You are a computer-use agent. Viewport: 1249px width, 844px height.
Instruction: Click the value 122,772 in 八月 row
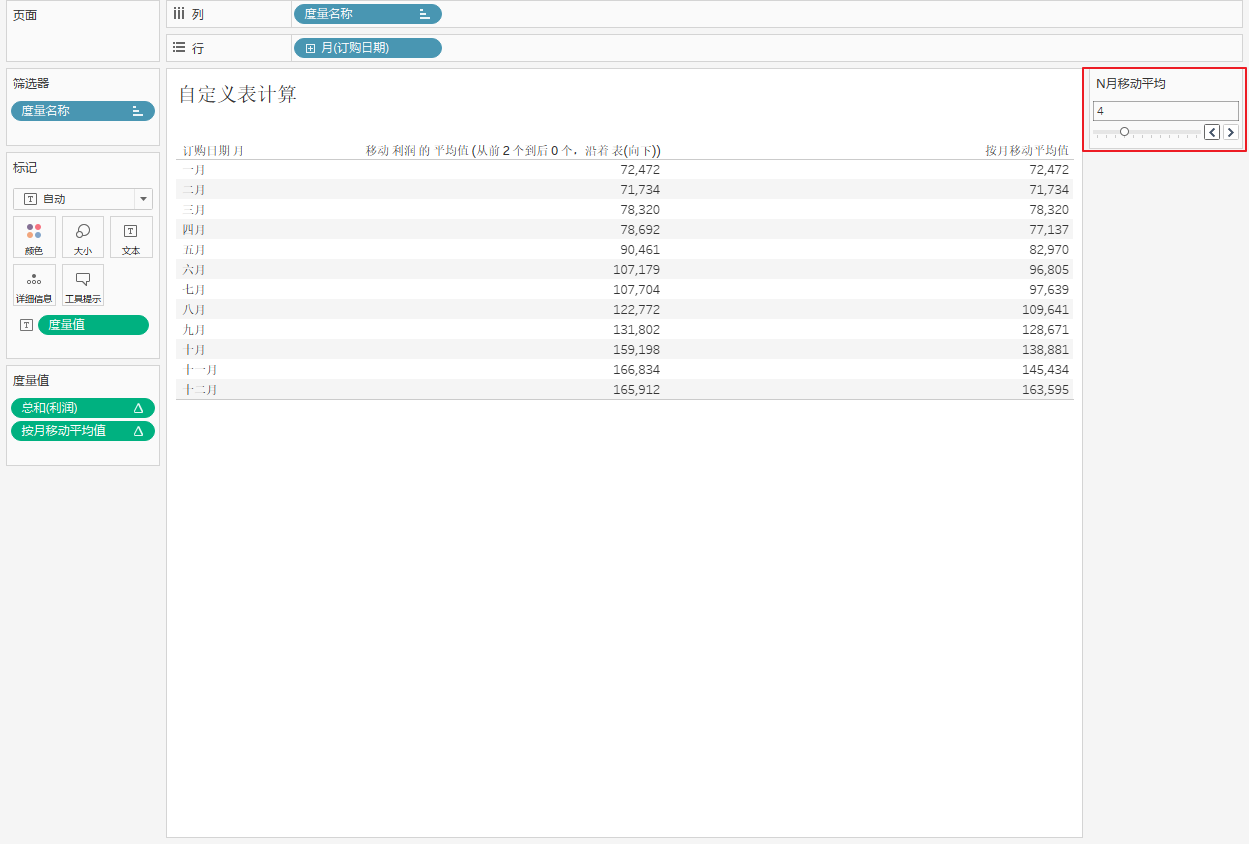click(636, 310)
